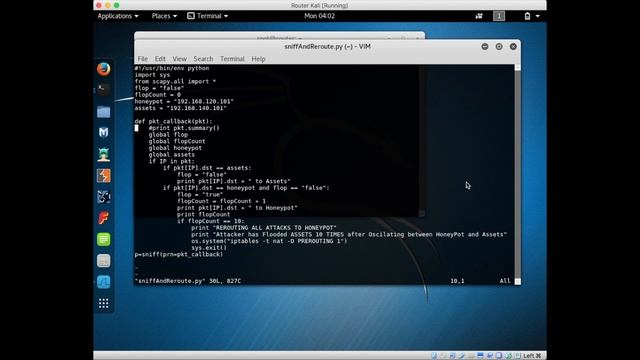Click the VirtualBox blue display status icon
640x360 pixels.
pos(480,356)
